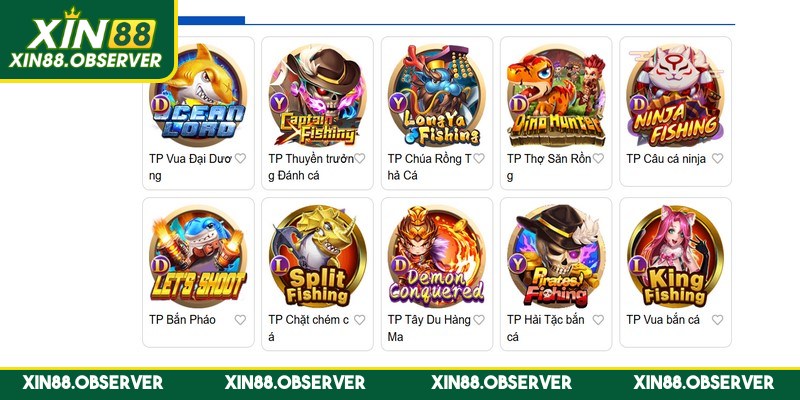Launch the Let's Shoot game icon
The width and height of the screenshot is (800, 400).
198,256
